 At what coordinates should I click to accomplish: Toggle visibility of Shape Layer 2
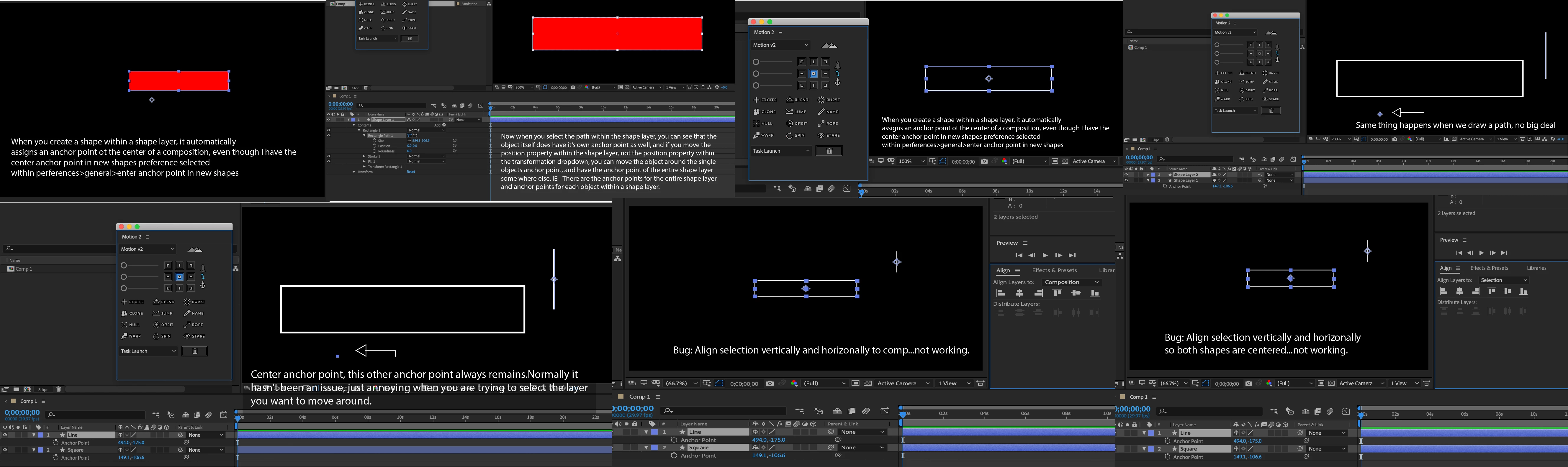coord(1125,175)
